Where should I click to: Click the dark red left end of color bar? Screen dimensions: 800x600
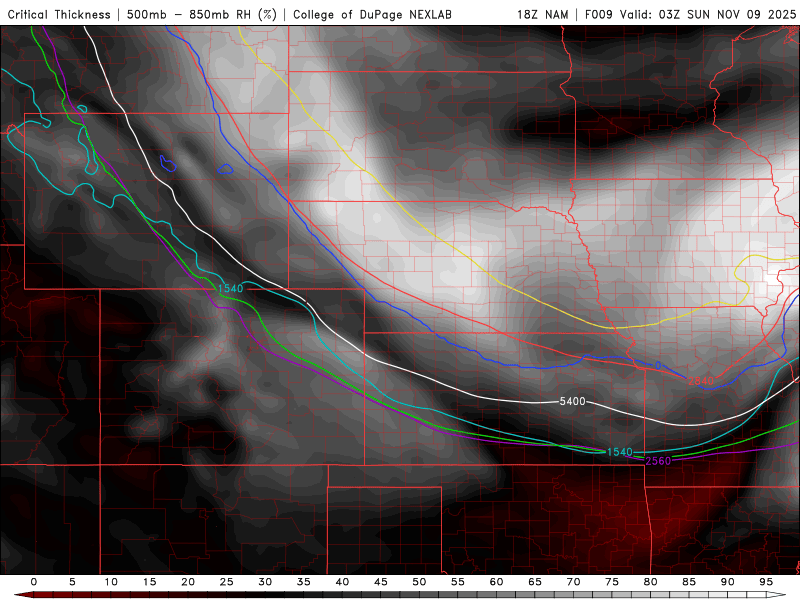[x=24, y=595]
